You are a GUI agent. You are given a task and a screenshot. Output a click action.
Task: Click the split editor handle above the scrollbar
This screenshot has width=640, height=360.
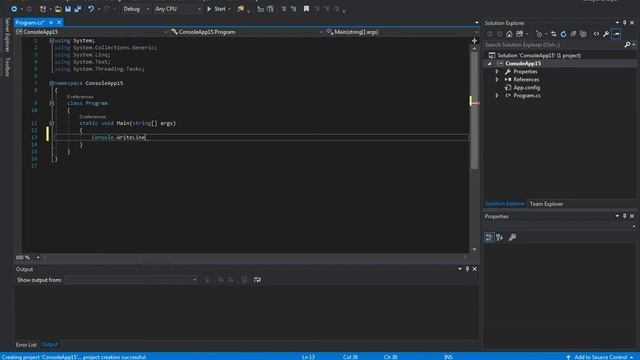click(474, 40)
